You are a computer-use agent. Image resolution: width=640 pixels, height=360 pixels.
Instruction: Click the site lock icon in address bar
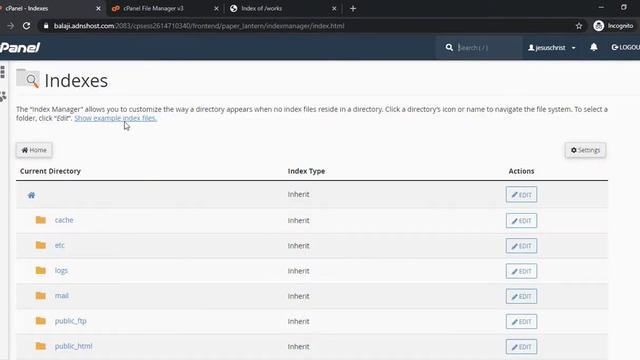[46, 26]
